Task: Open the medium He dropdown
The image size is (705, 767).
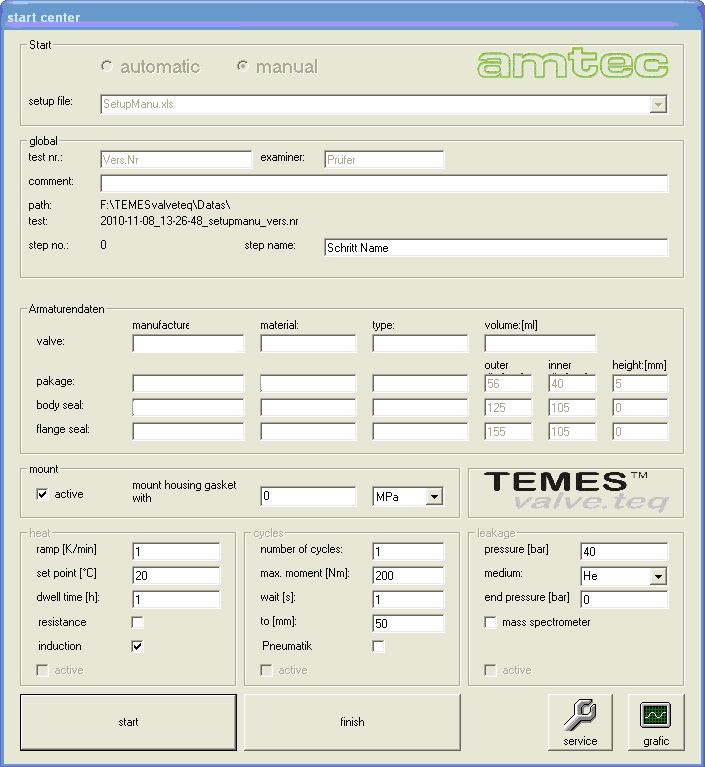Action: 659,576
